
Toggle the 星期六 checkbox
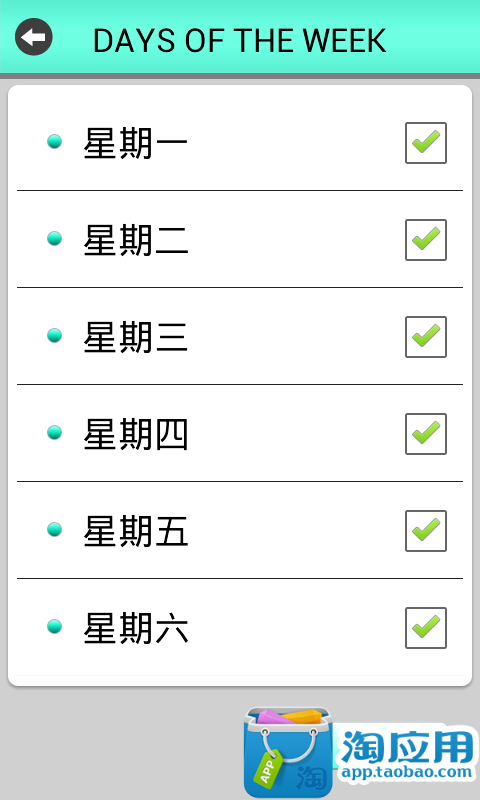[426, 628]
